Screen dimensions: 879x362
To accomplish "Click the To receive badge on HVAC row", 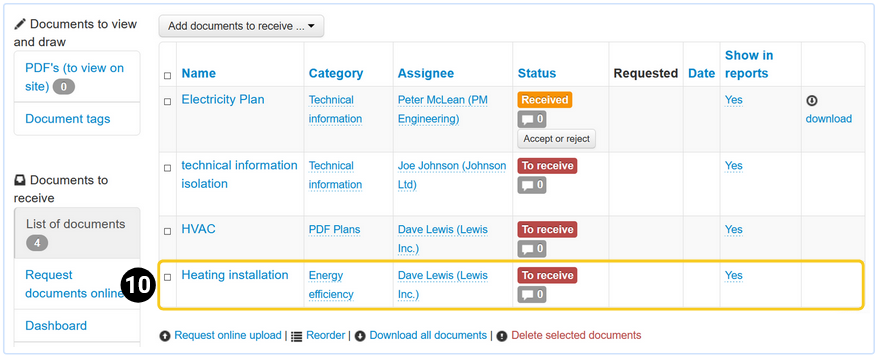I will click(x=547, y=229).
